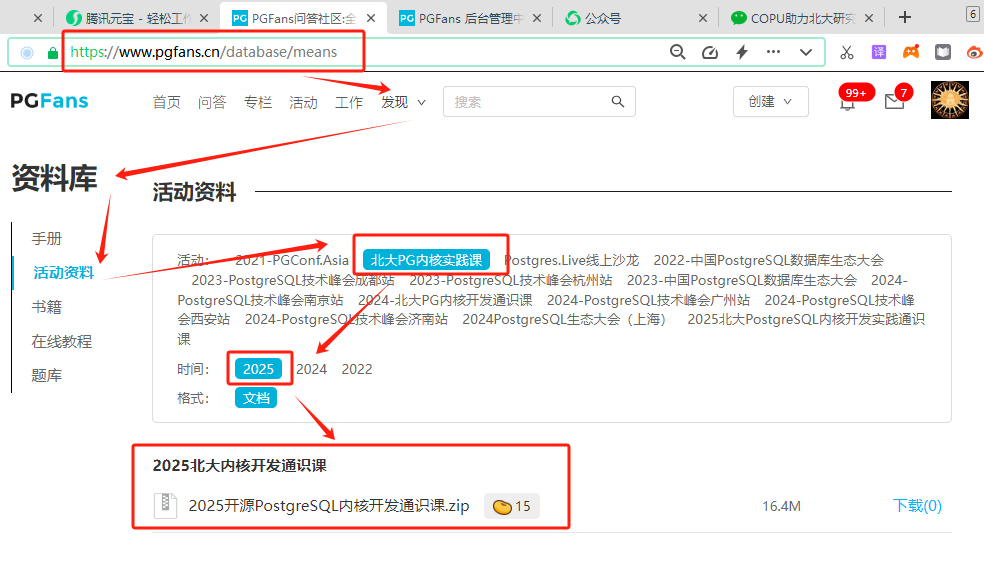Open the messages envelope icon with 7 badge
Viewport: 984px width, 569px height.
tap(895, 100)
